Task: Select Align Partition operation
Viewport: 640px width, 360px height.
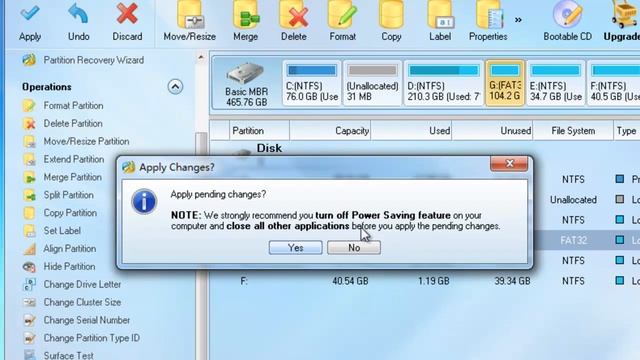Action: 70,249
